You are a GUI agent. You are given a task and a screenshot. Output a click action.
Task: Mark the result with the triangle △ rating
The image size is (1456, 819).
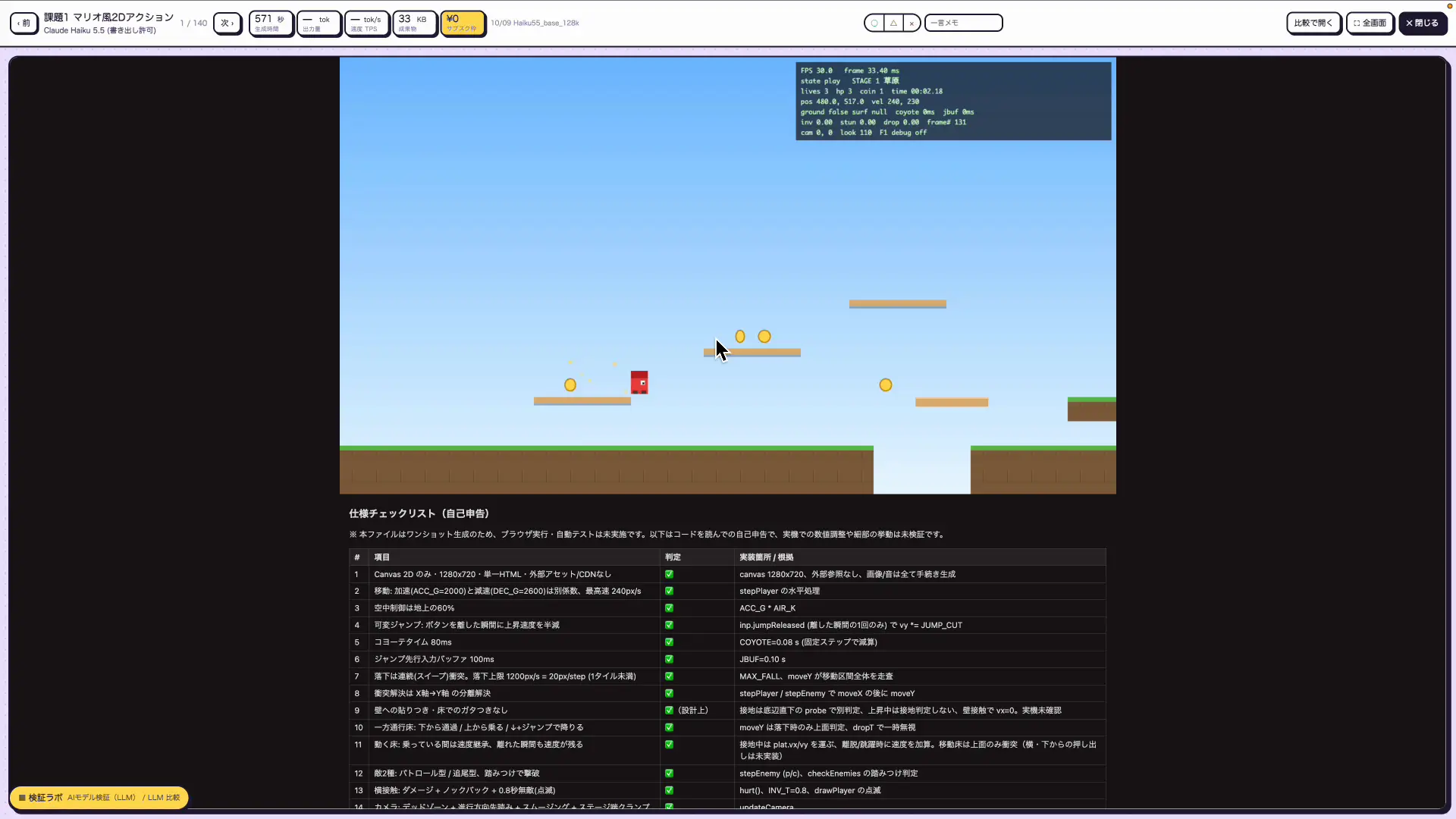[893, 23]
